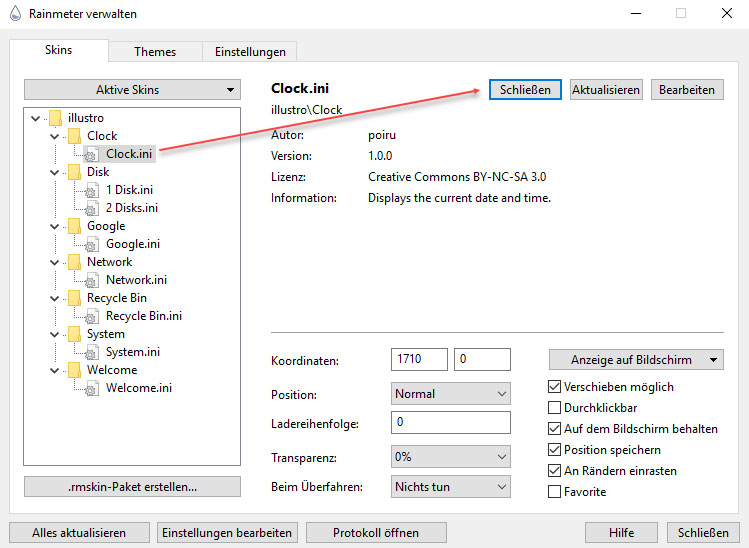Screen dimensions: 749x548
Task: Click the 2 Disks.ini file icon
Action: click(x=92, y=208)
